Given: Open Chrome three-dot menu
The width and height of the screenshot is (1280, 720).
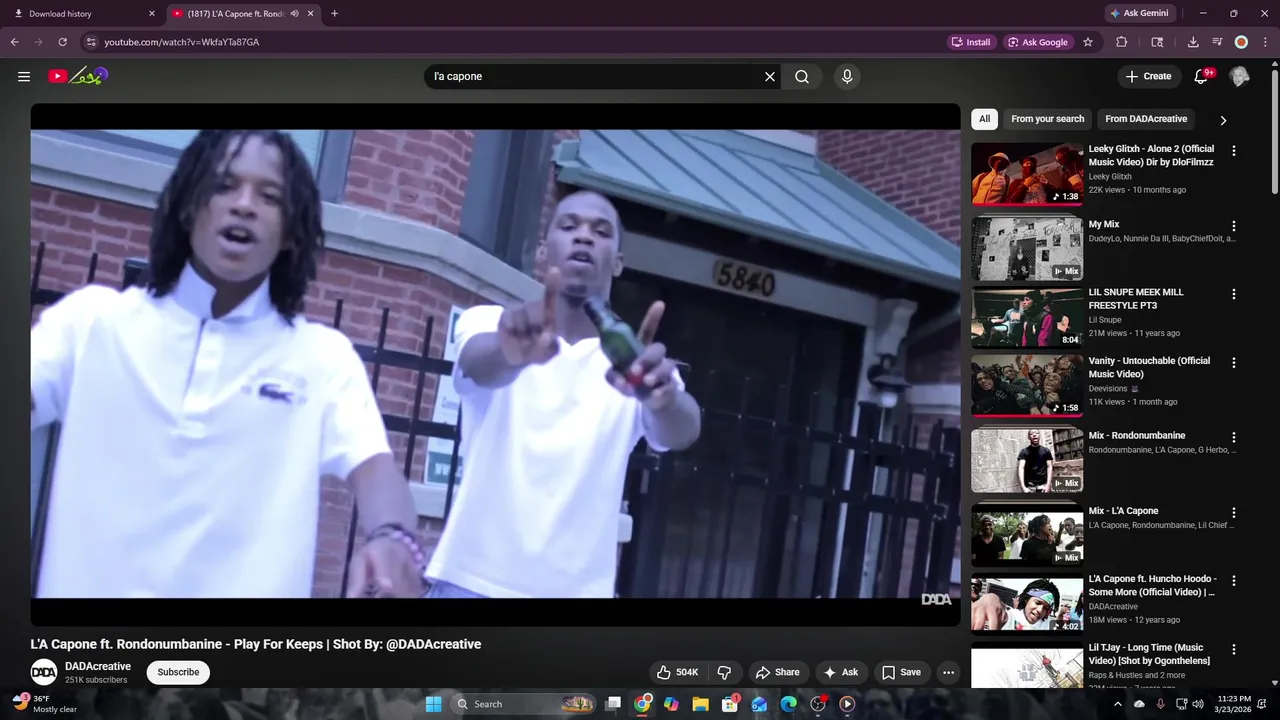Looking at the screenshot, I should (x=1265, y=42).
